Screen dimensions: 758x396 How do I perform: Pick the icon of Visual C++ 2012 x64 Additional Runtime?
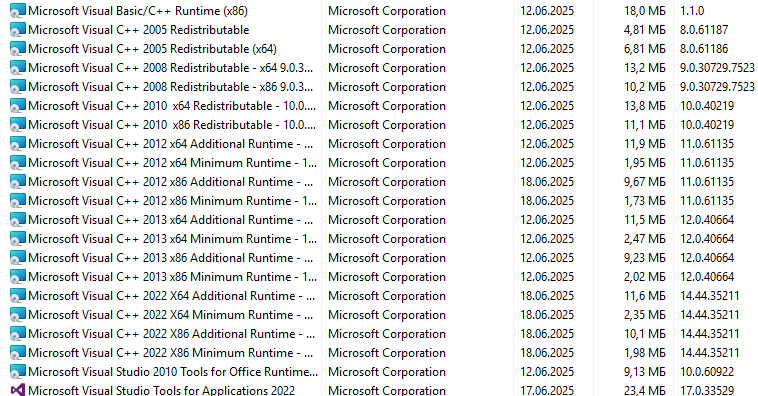[x=17, y=144]
